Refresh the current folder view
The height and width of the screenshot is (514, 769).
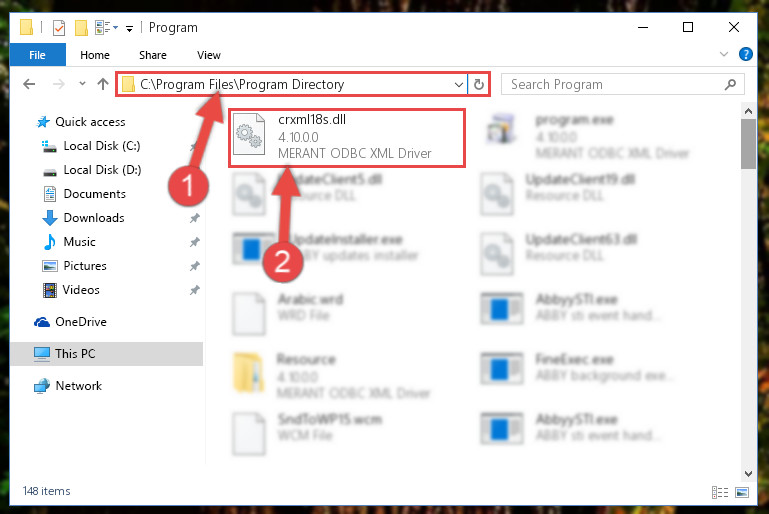[x=479, y=84]
